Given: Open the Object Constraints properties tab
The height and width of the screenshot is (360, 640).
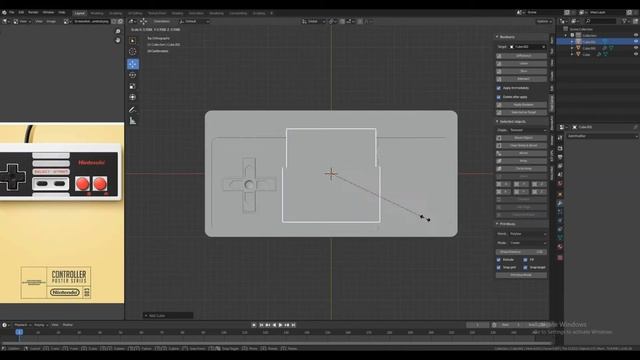Looking at the screenshot, I should (560, 229).
